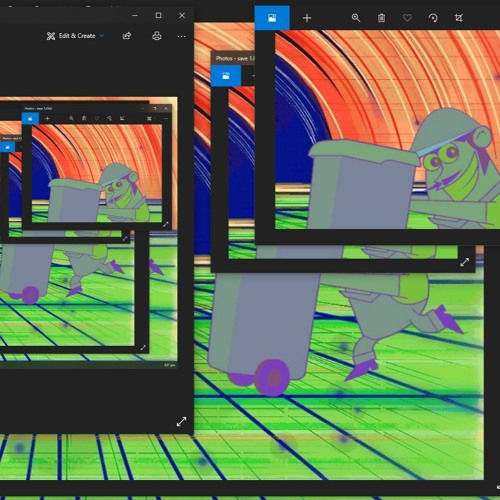Image resolution: width=500 pixels, height=500 pixels.
Task: Click the trash delete icon in largest toolbar
Action: (381, 18)
